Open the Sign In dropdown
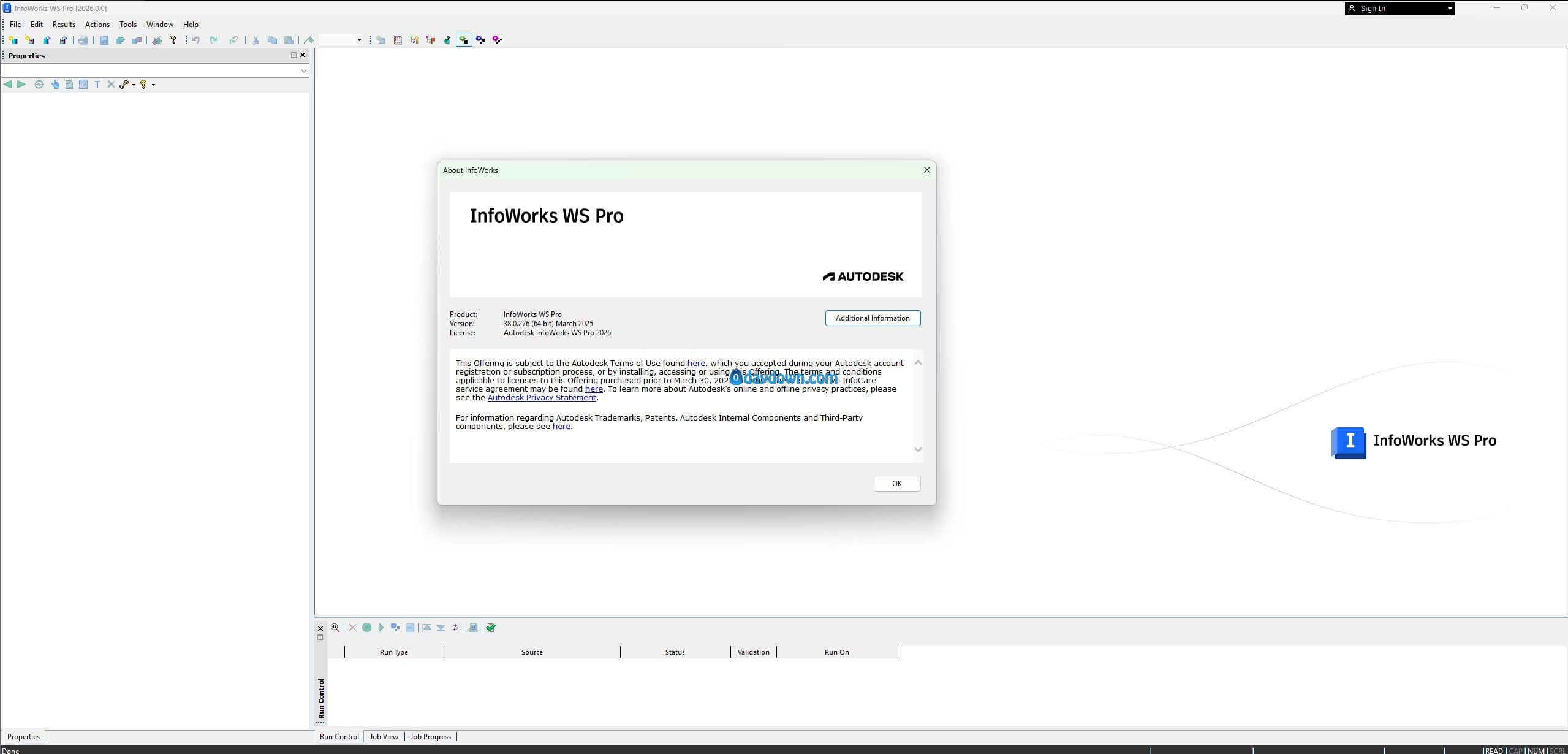 coord(1449,9)
